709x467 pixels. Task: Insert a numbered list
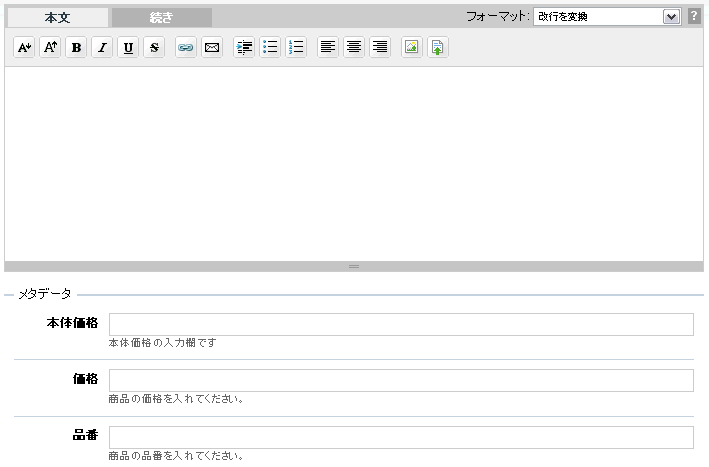[296, 47]
